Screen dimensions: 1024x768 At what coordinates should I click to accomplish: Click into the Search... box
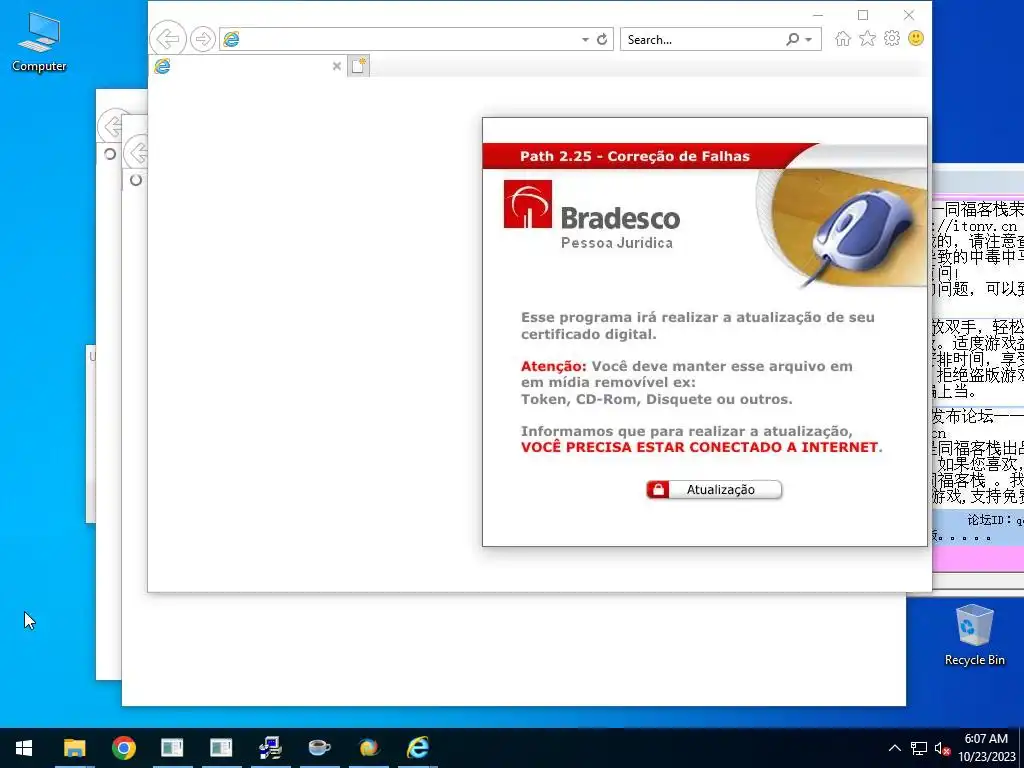(x=702, y=39)
